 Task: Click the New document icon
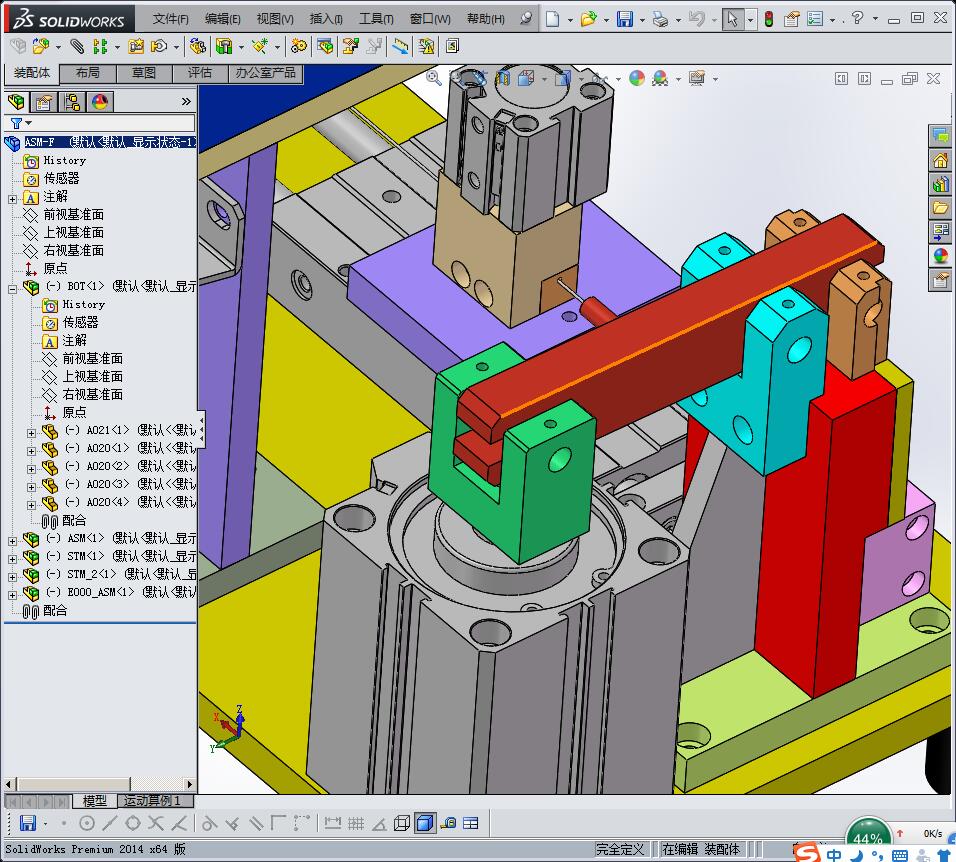pos(552,19)
